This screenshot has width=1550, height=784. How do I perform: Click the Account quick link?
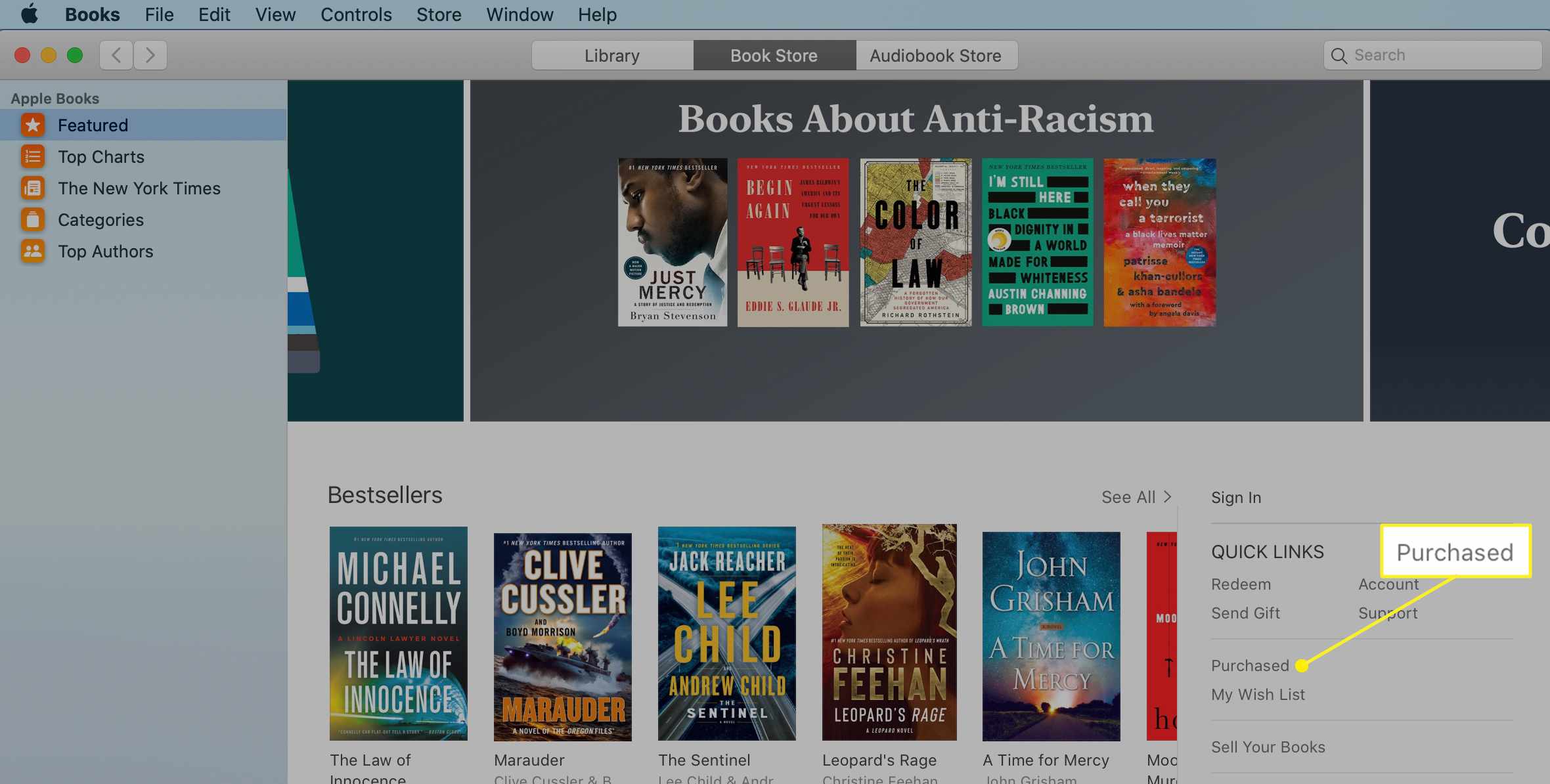1388,584
